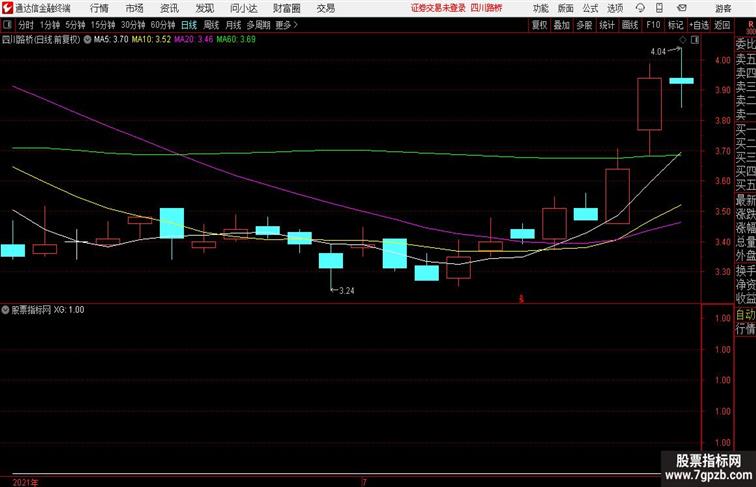
Task: Click the 画线 drawing button
Action: coord(630,25)
